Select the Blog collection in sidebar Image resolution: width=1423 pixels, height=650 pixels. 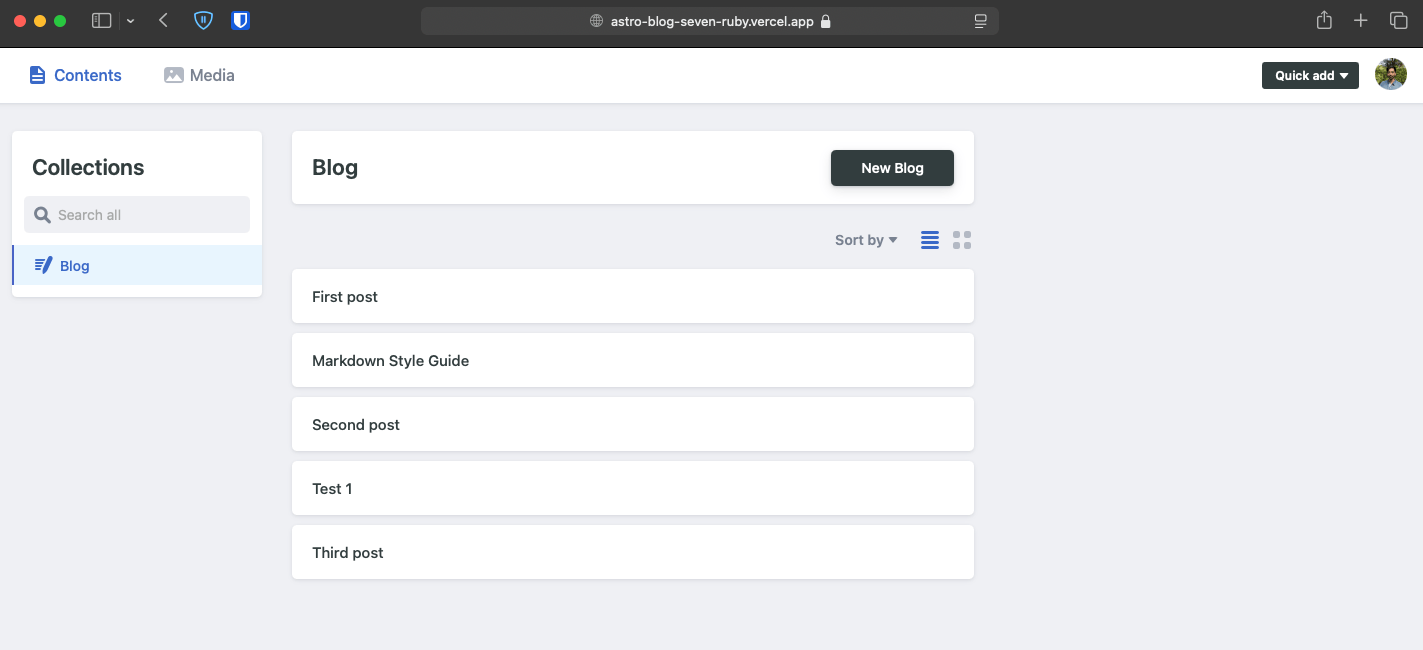(x=75, y=266)
